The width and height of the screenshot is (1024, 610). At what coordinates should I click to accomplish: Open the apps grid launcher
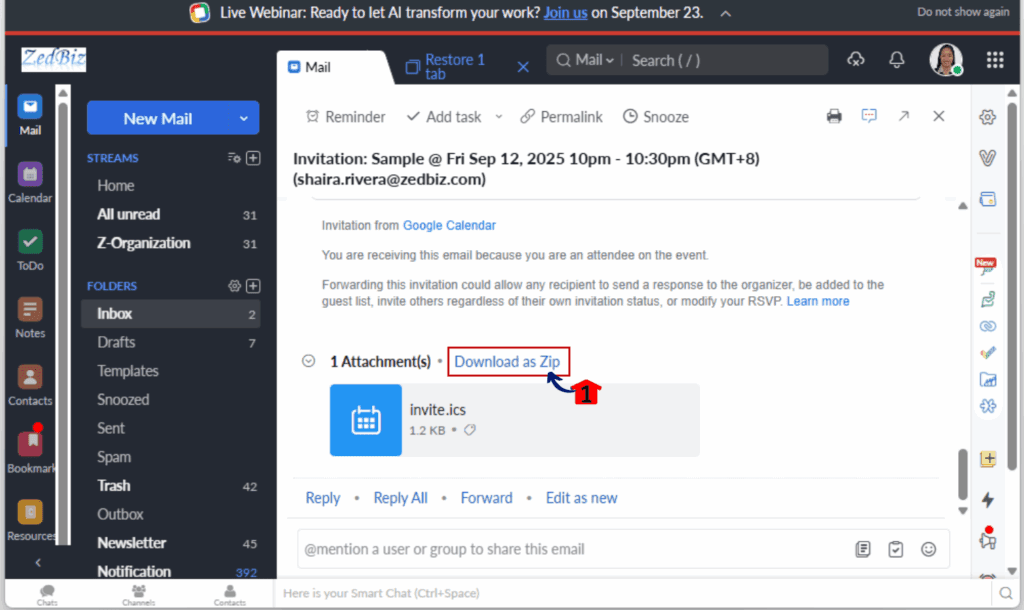[995, 59]
